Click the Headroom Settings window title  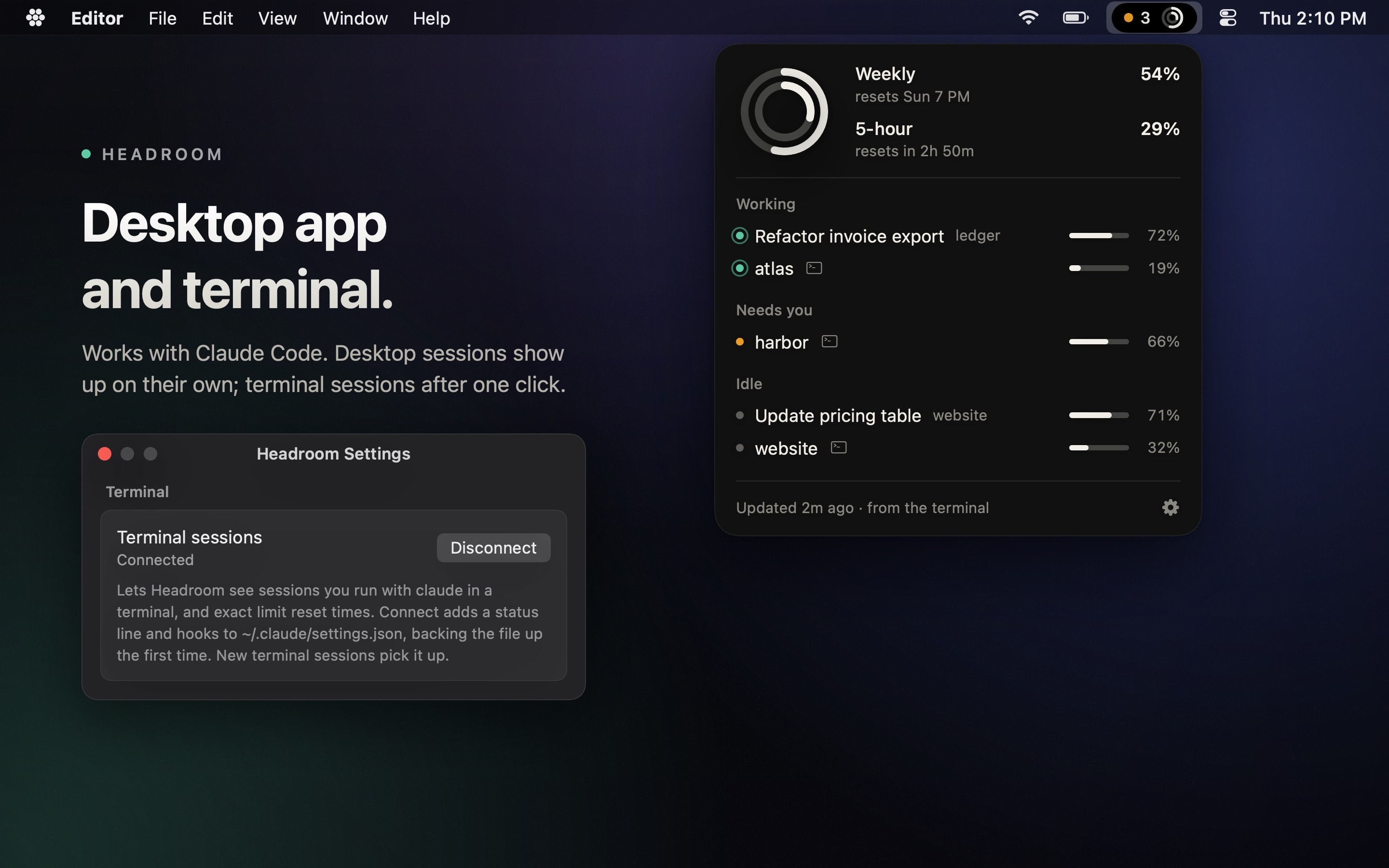point(333,454)
